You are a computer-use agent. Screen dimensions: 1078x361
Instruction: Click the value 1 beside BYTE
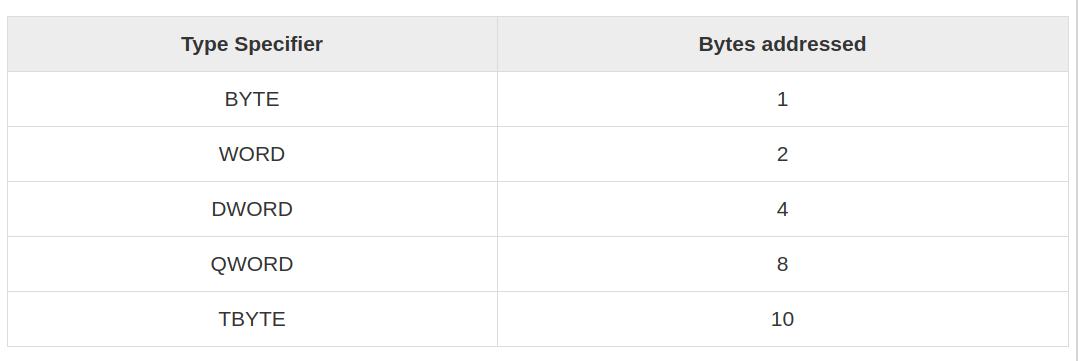pos(782,99)
